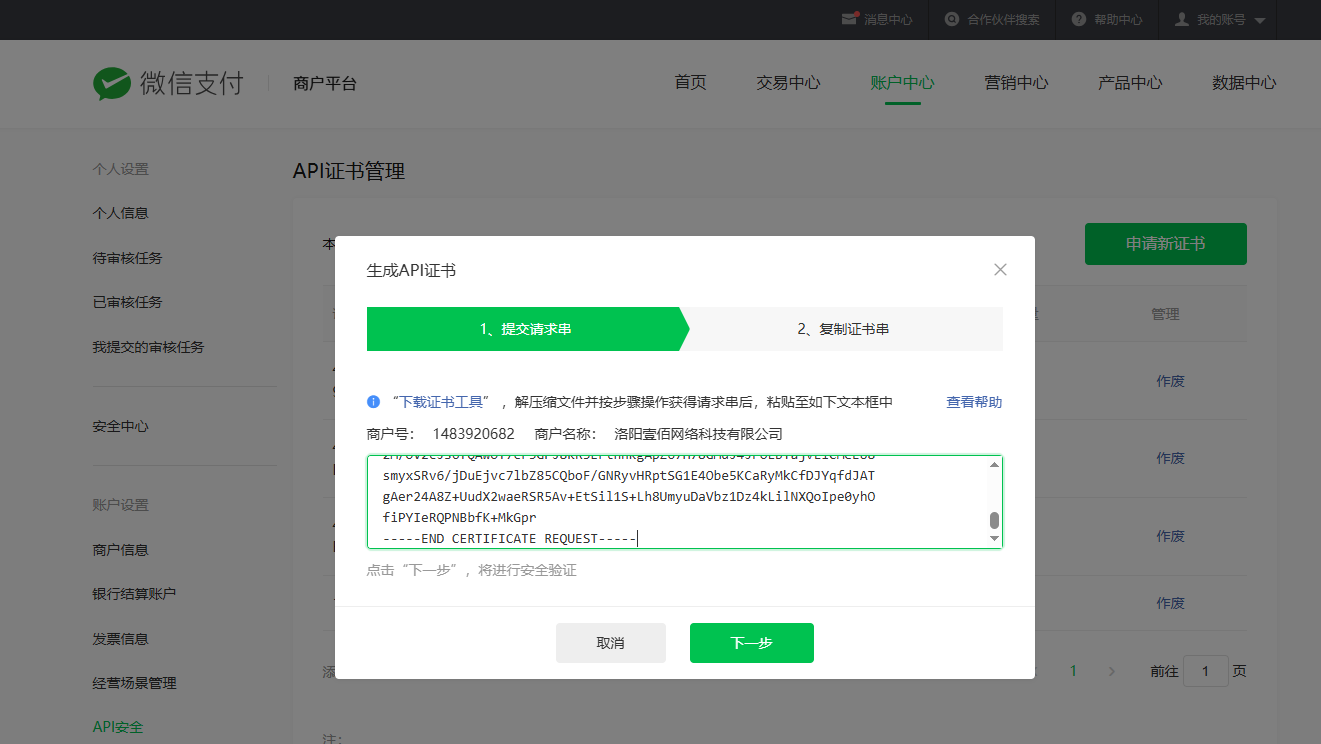Click the next page arrow in pagination
The image size is (1321, 744).
[x=1112, y=671]
